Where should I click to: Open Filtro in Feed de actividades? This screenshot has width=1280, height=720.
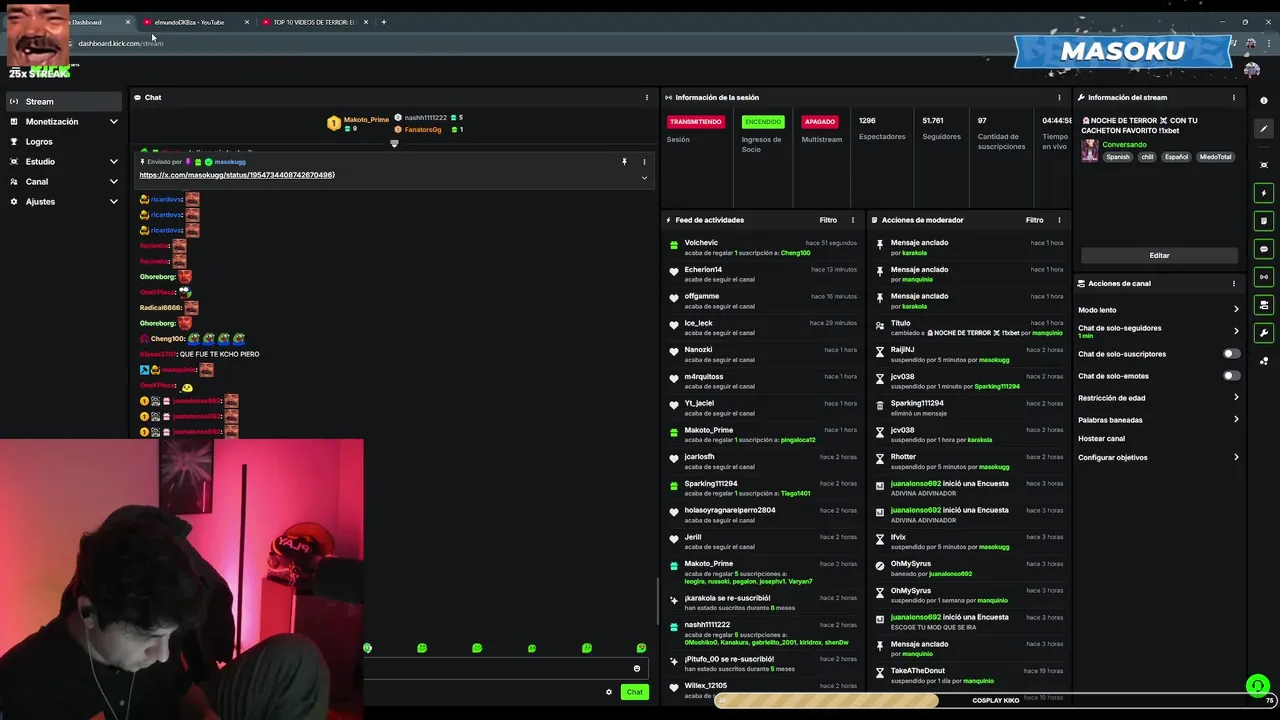pyautogui.click(x=828, y=220)
